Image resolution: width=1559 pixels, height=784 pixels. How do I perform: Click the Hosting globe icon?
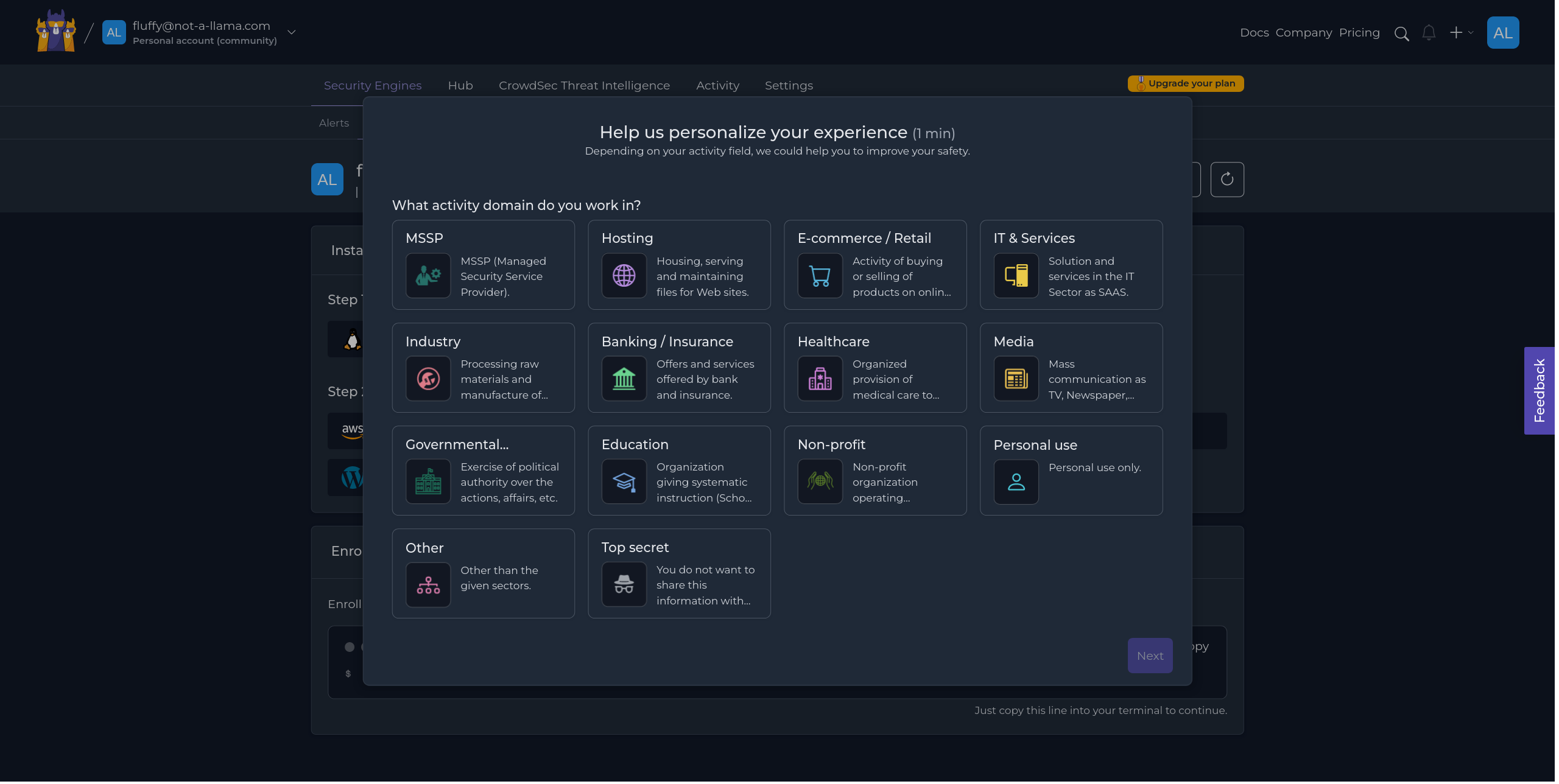(624, 275)
